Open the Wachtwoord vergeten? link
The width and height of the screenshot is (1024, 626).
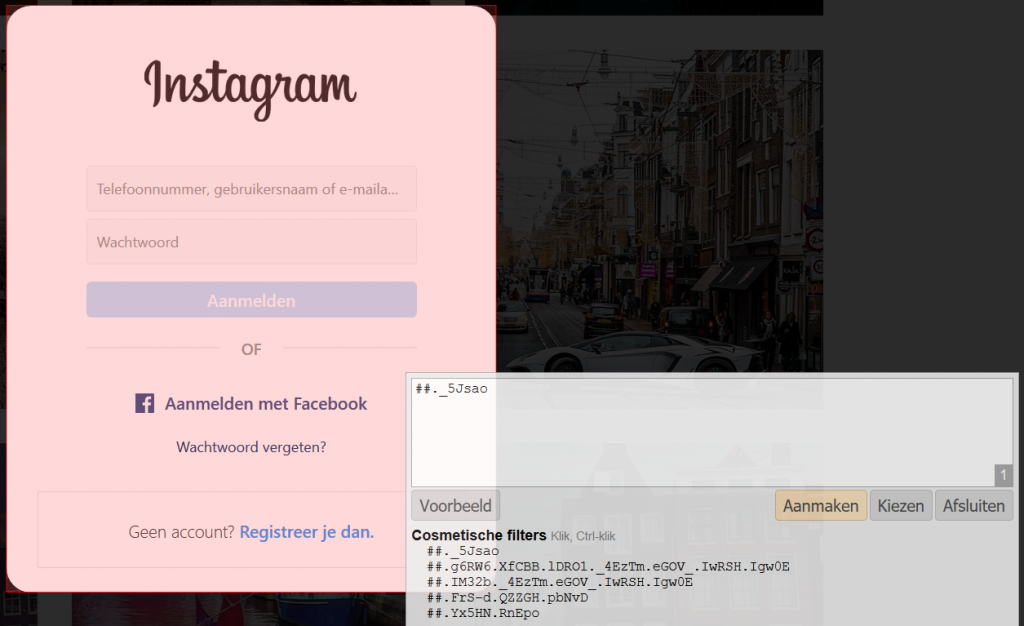[251, 447]
